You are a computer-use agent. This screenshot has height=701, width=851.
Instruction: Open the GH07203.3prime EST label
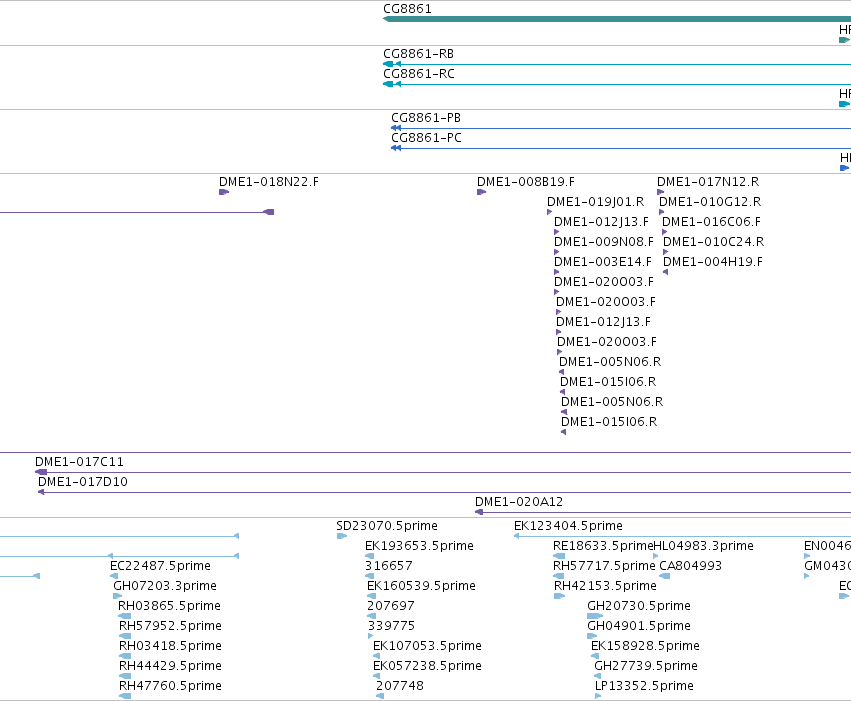(x=165, y=586)
